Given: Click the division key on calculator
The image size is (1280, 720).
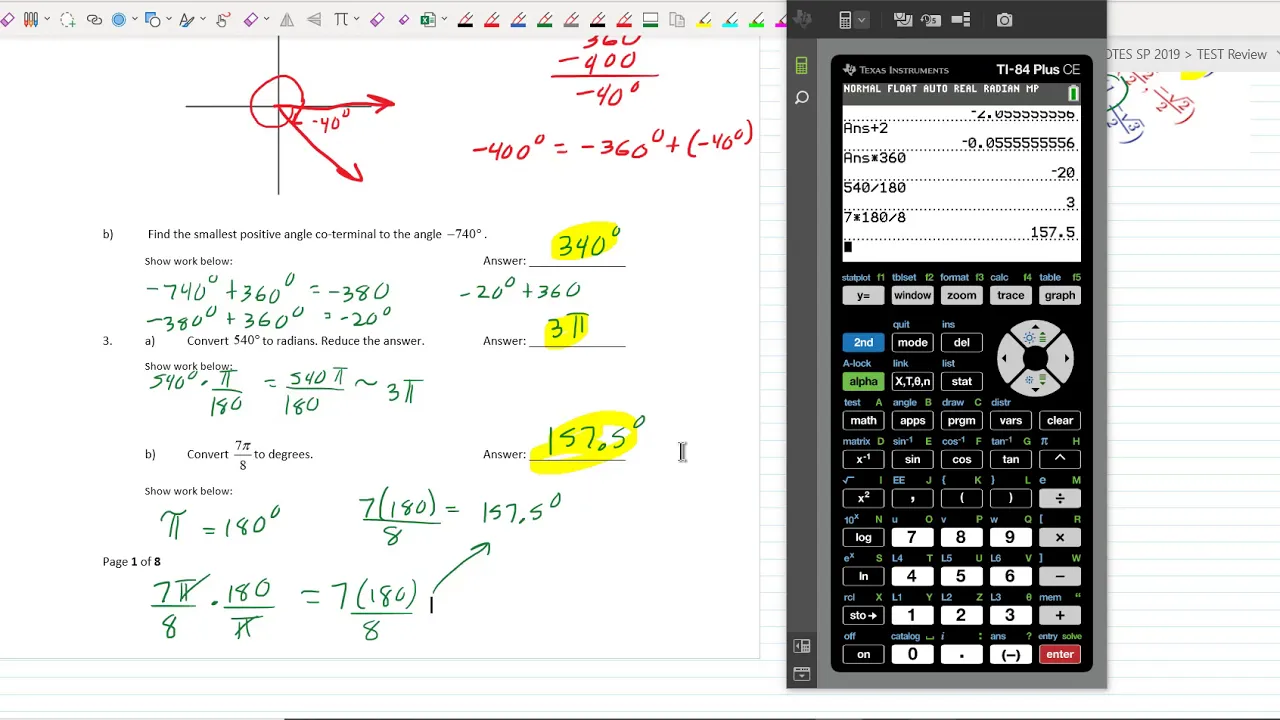Looking at the screenshot, I should pos(1059,498).
